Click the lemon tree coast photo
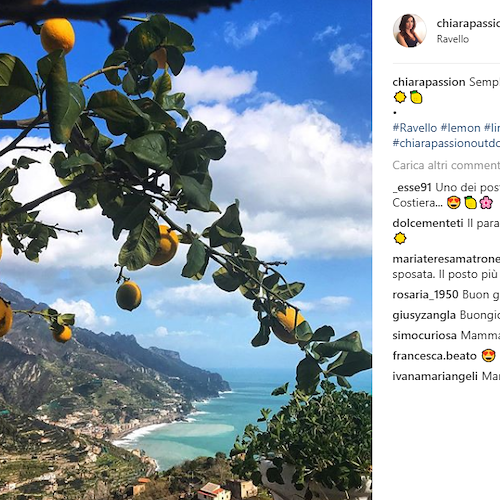500x500 pixels. click(x=186, y=250)
